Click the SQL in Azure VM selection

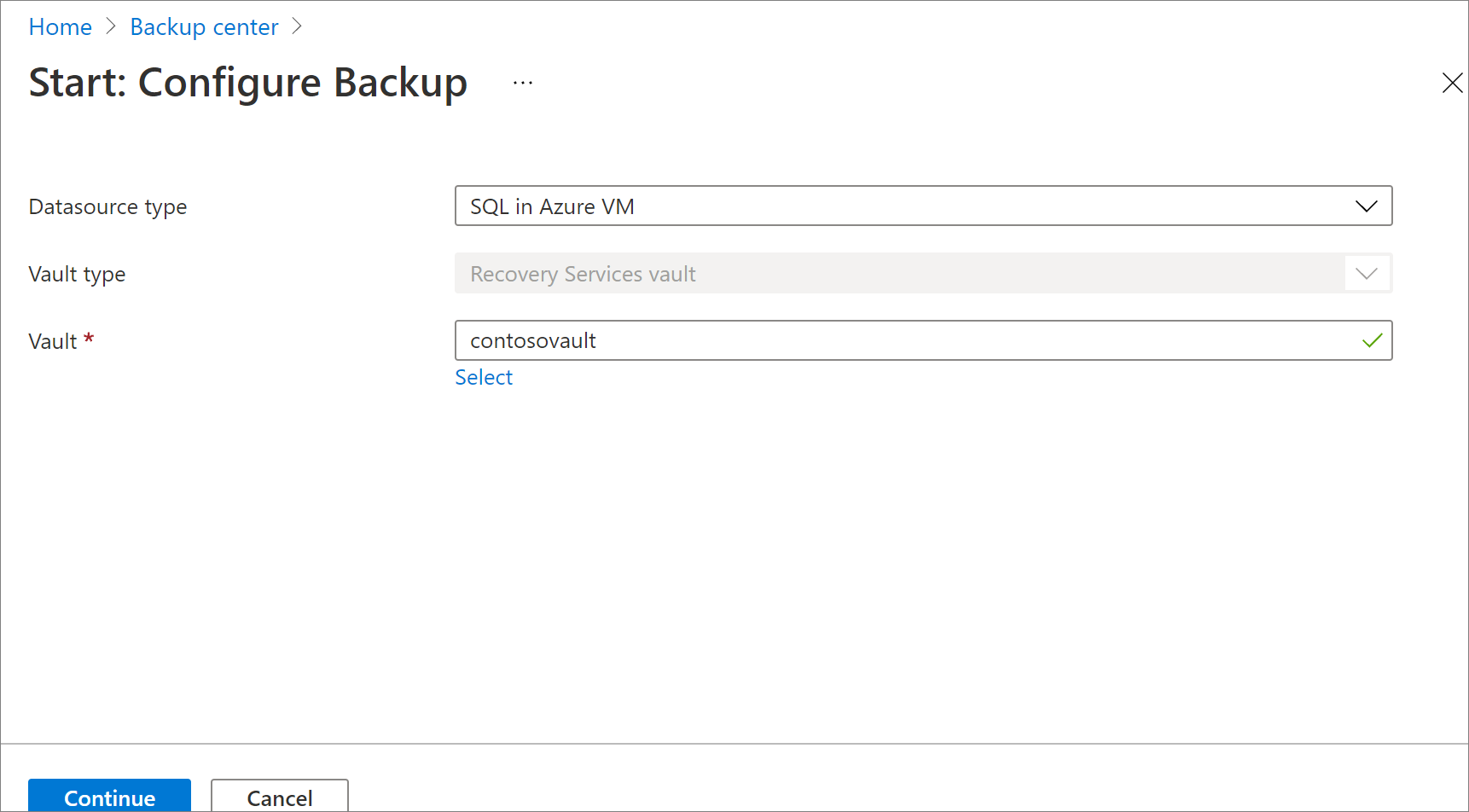(x=552, y=206)
